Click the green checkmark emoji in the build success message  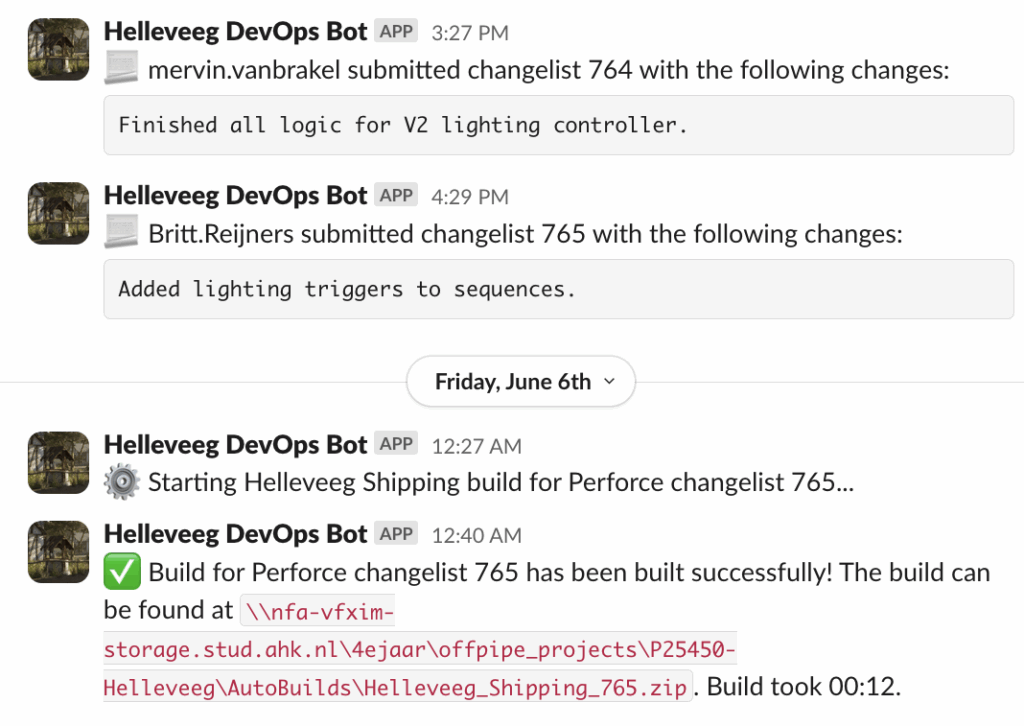point(122,572)
